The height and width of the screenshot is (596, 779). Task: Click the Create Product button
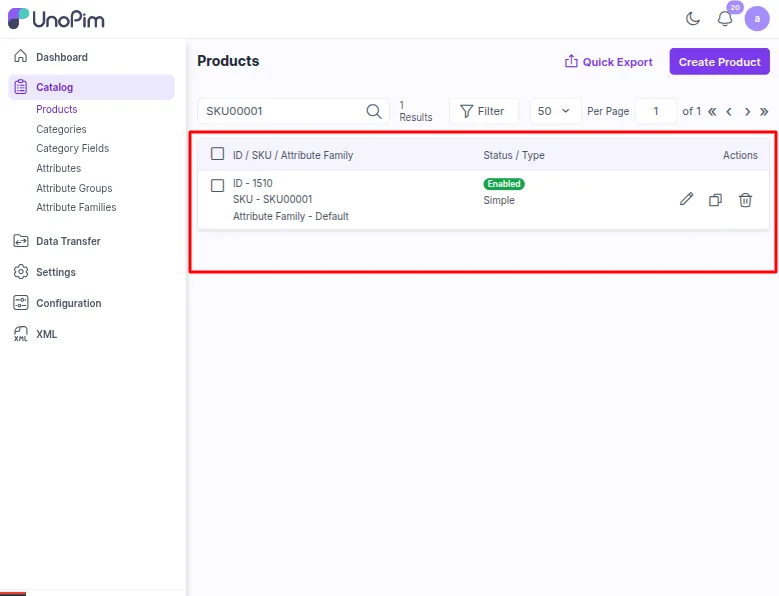pyautogui.click(x=719, y=62)
